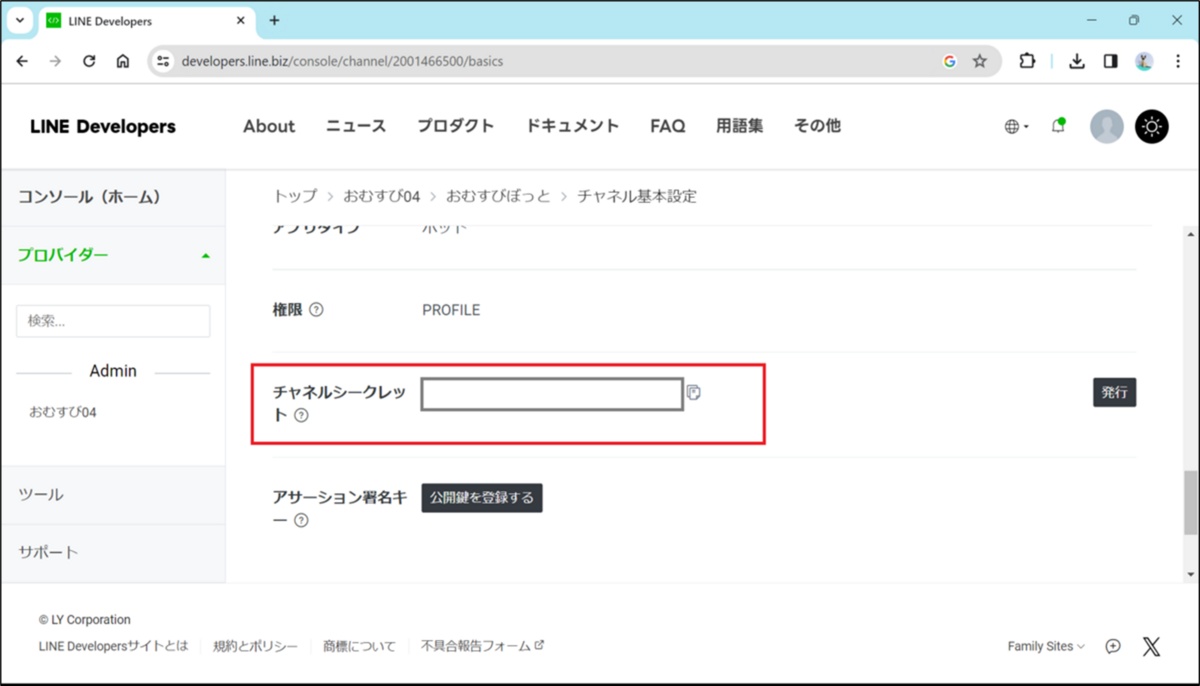Open the FAQ page
This screenshot has height=686, width=1200.
click(x=667, y=126)
